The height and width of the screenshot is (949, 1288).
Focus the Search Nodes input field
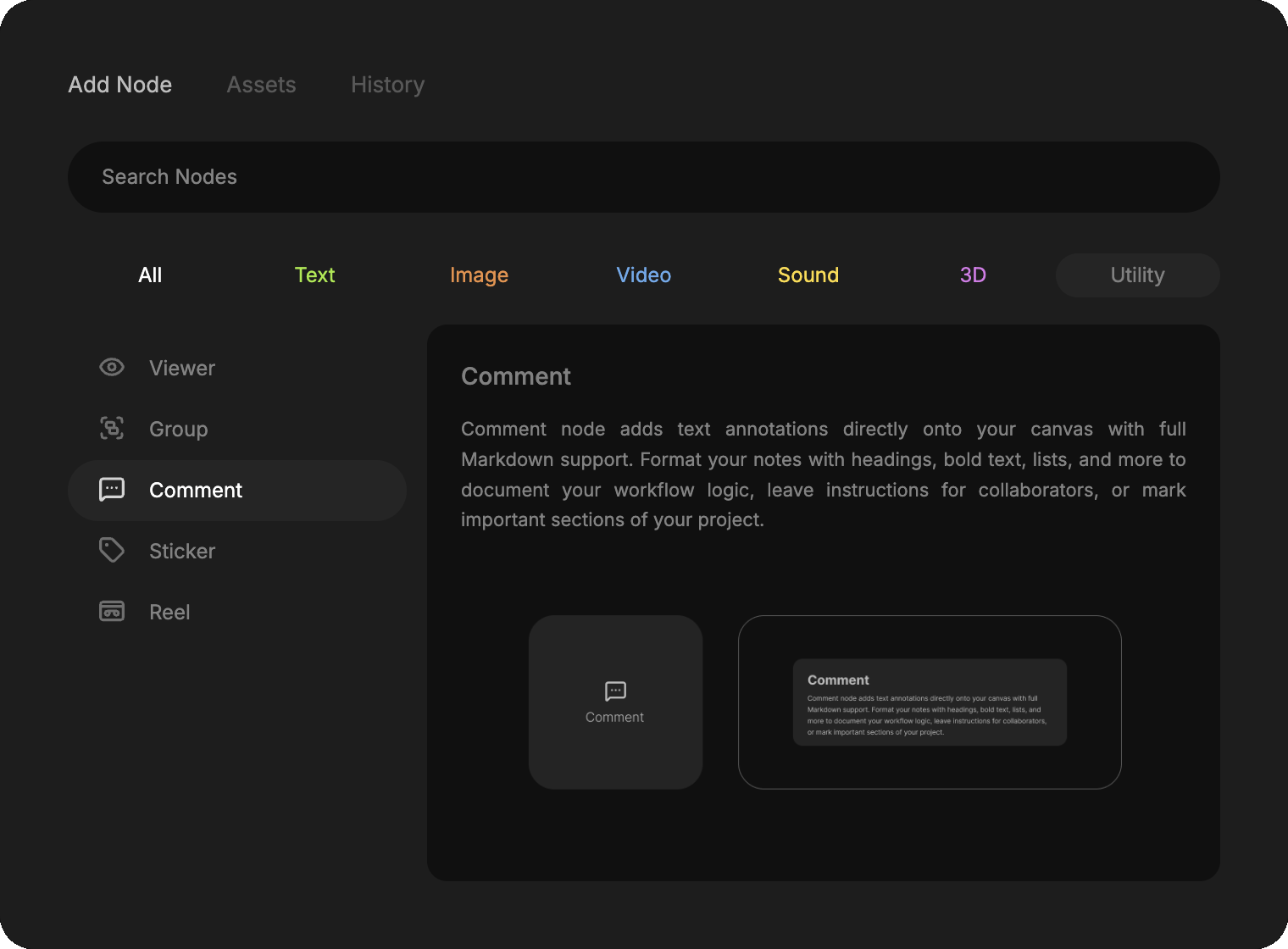click(643, 177)
